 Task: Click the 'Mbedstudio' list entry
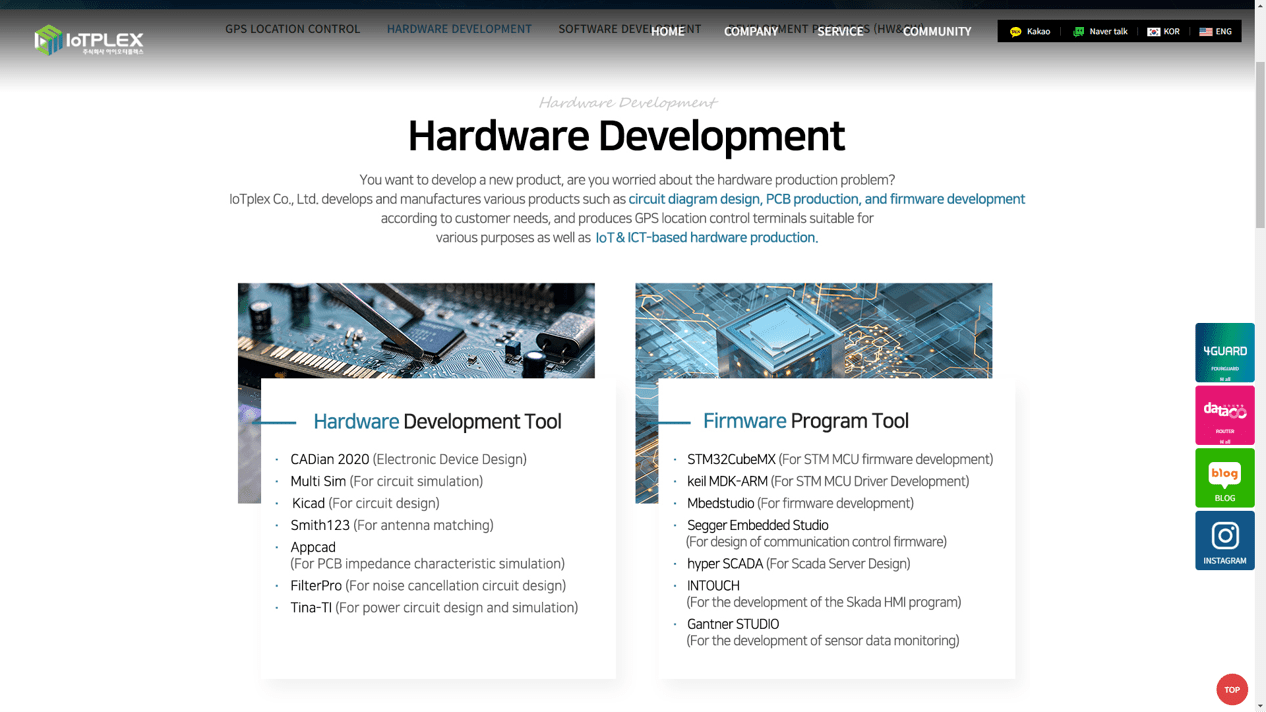[x=800, y=503]
